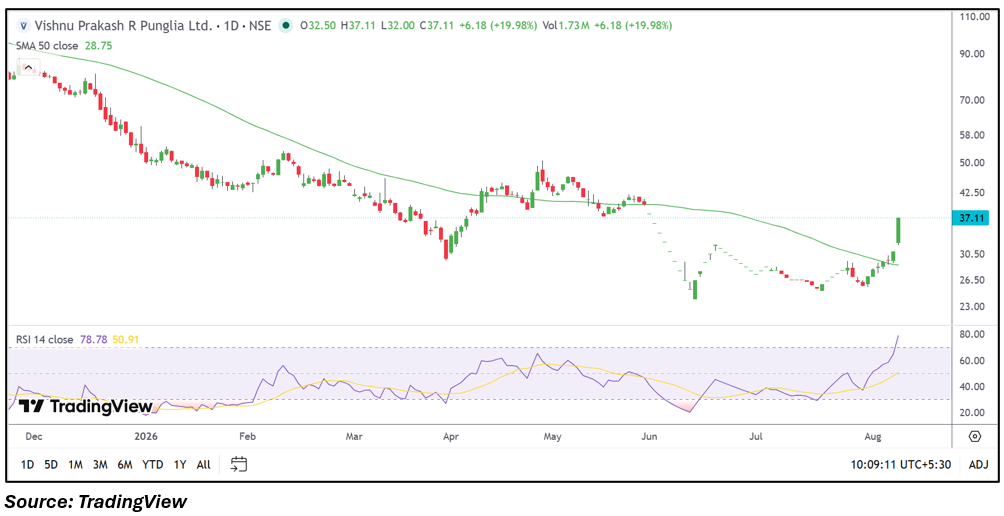Screen dimensions: 1004x516
Task: Select the 3M time range
Action: [x=100, y=465]
